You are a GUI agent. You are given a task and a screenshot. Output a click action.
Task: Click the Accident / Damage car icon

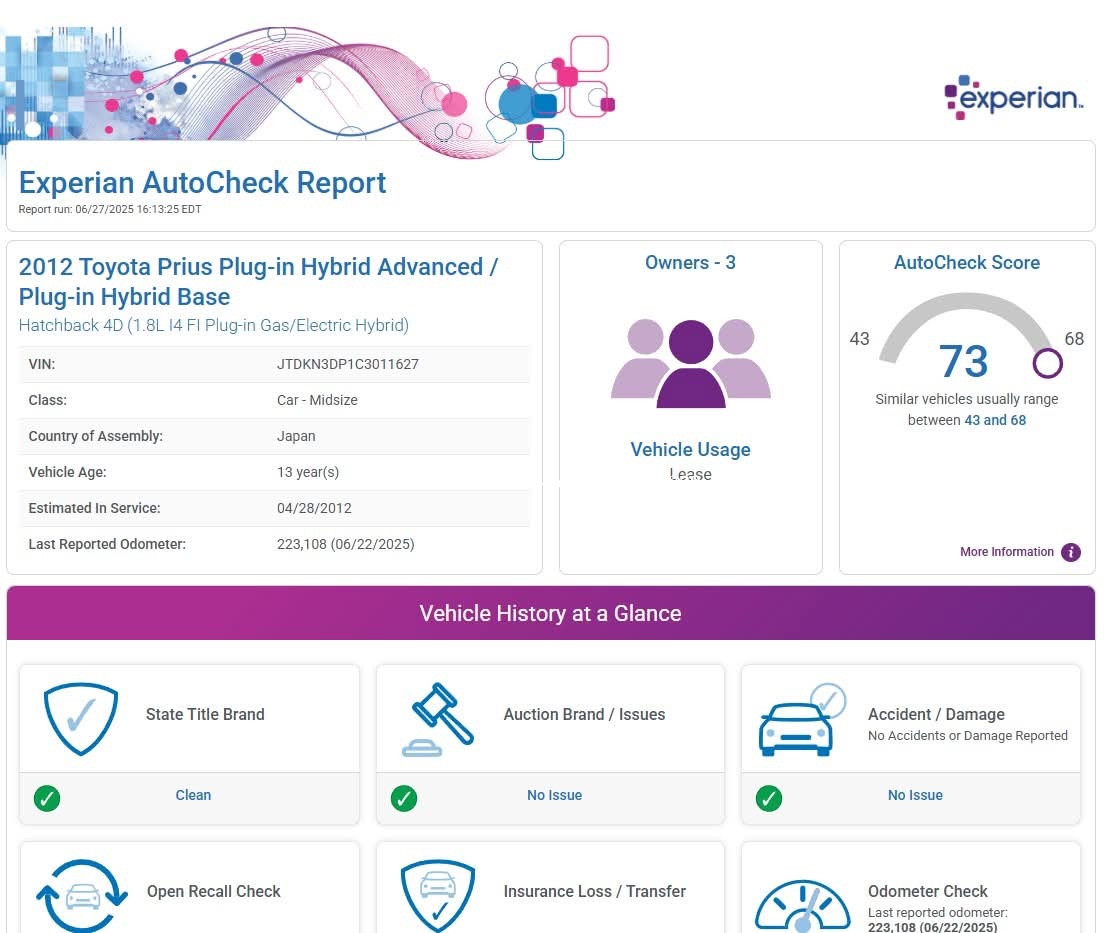[x=802, y=720]
